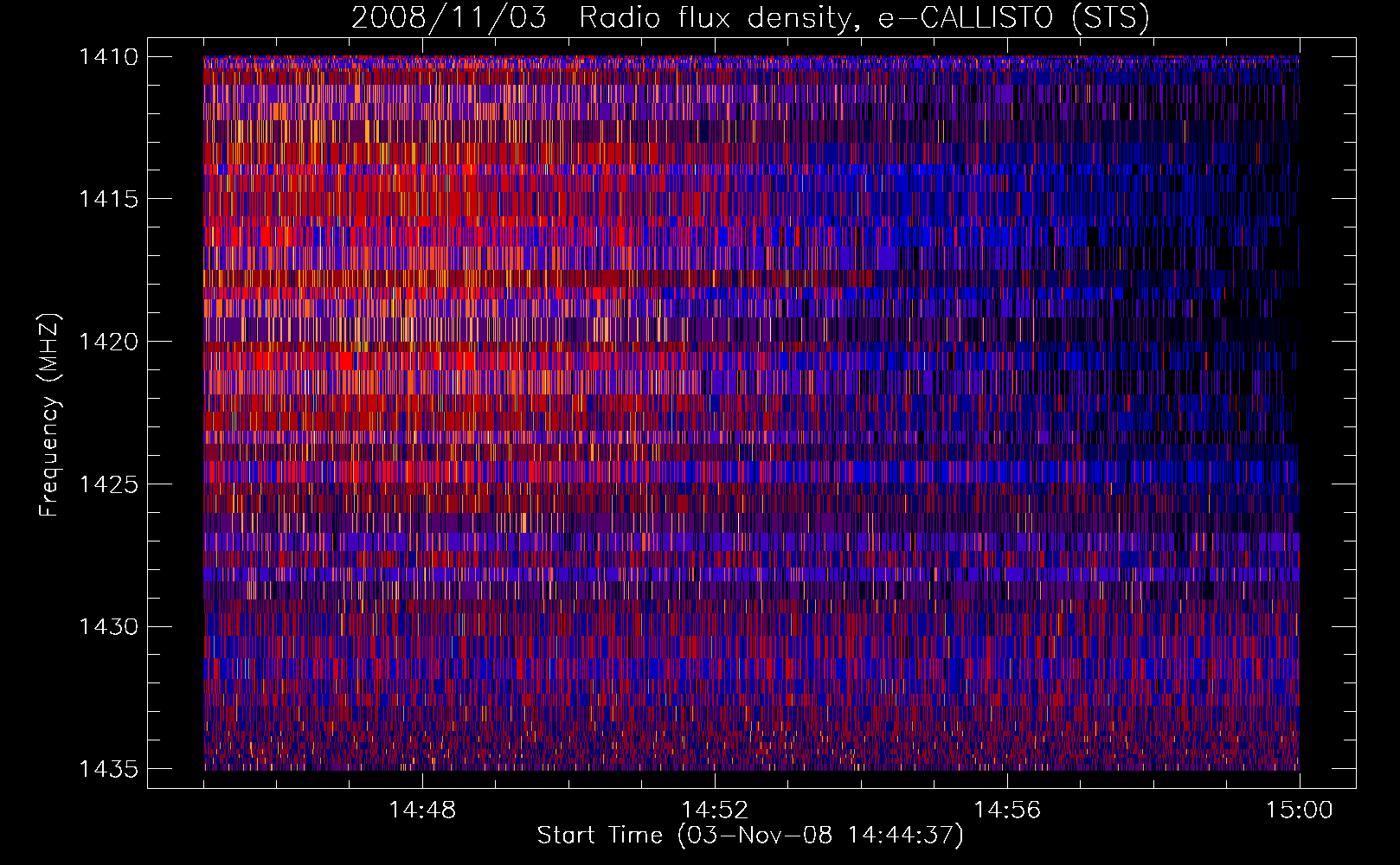This screenshot has width=1400, height=865.
Task: Click the 15:00 time tick label
Action: [1300, 811]
